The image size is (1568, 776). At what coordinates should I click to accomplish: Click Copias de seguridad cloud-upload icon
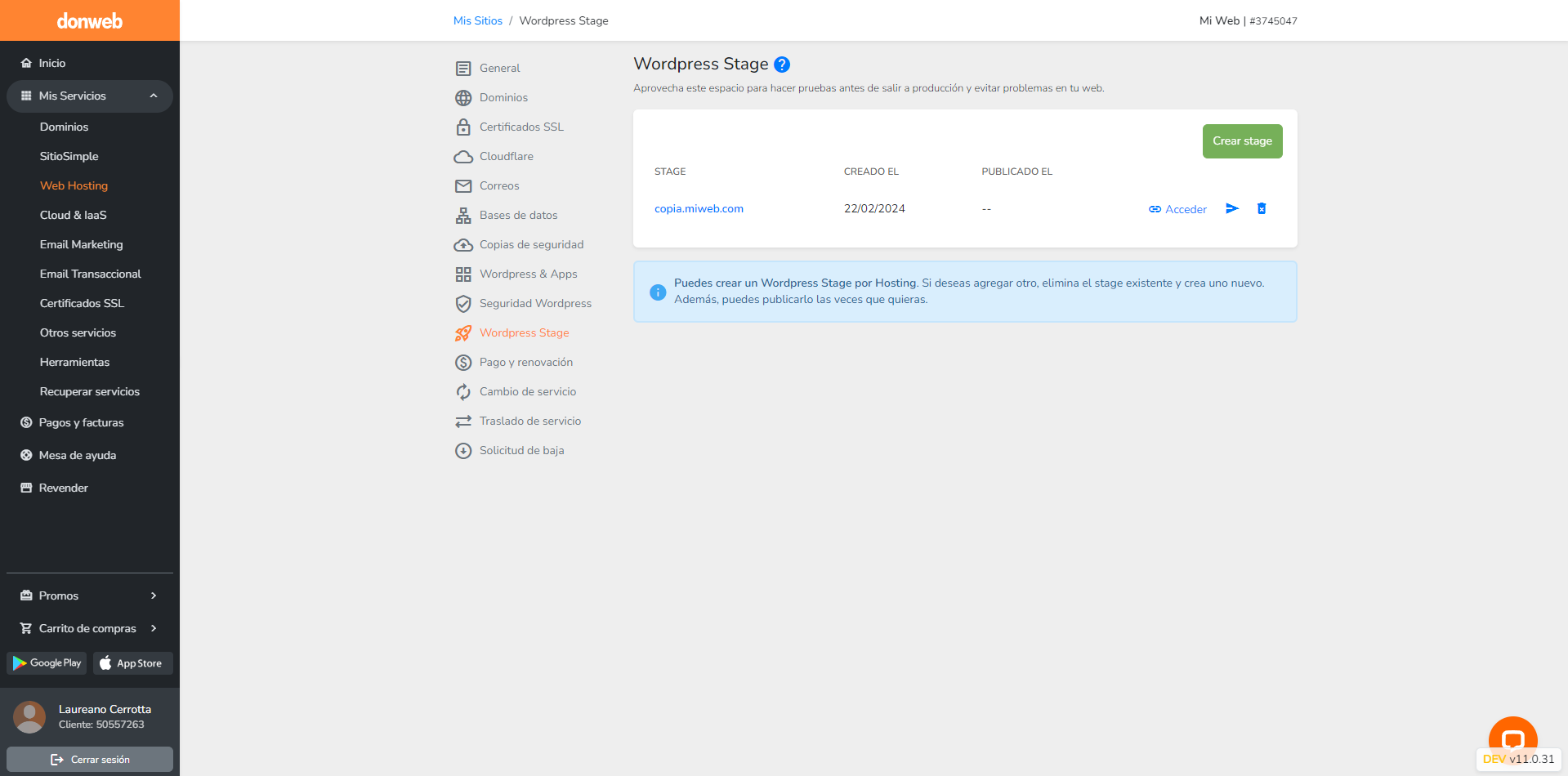[x=463, y=245]
